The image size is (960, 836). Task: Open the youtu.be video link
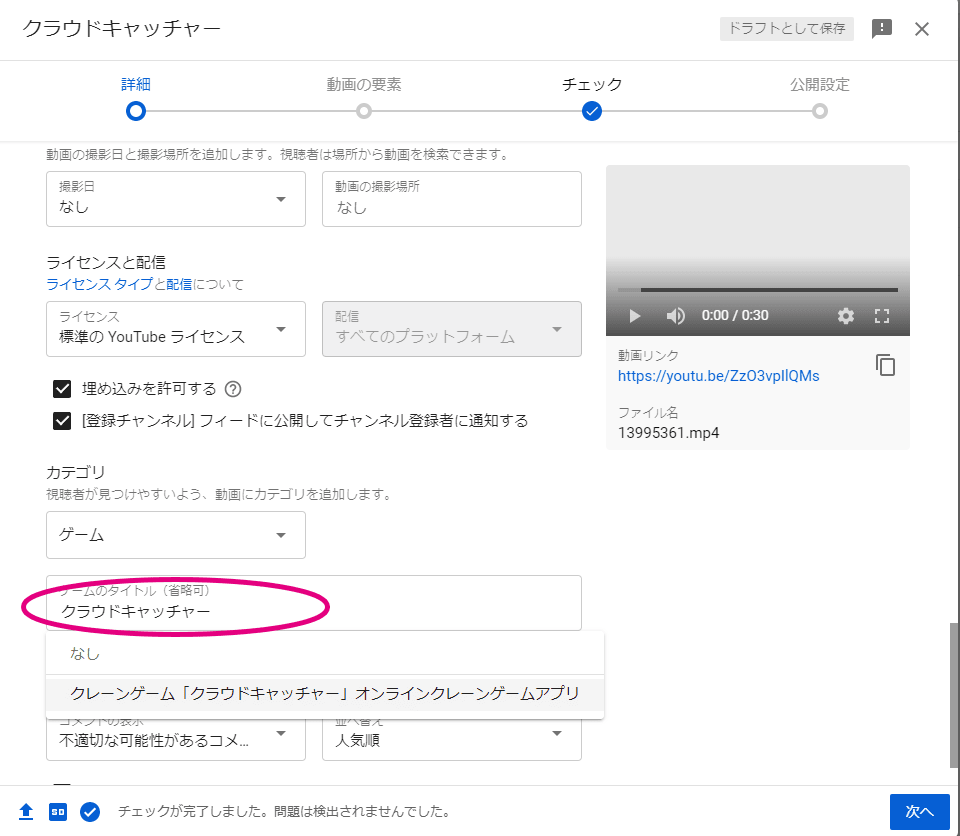point(718,376)
